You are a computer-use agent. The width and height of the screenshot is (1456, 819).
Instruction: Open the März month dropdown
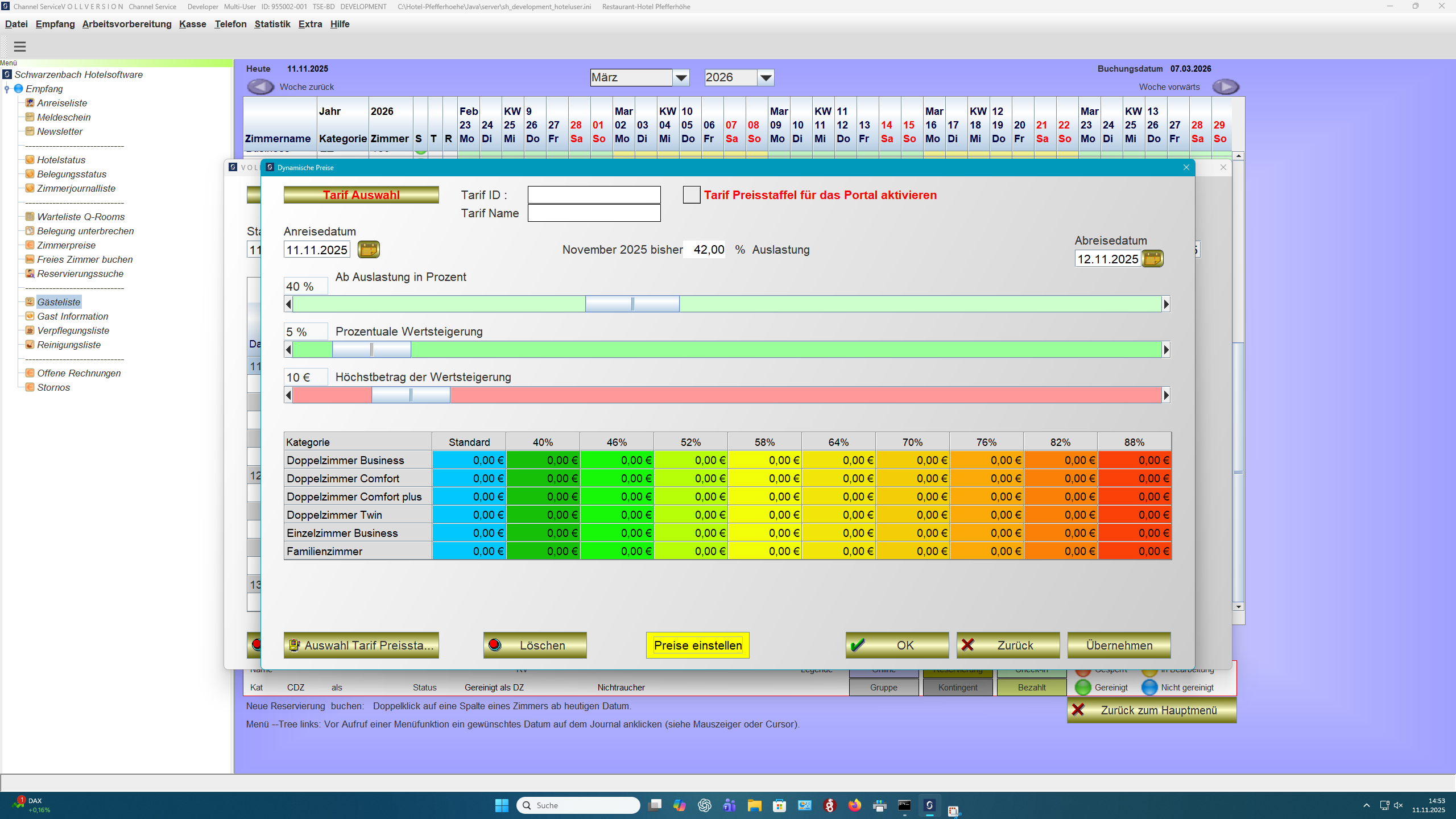[x=681, y=77]
